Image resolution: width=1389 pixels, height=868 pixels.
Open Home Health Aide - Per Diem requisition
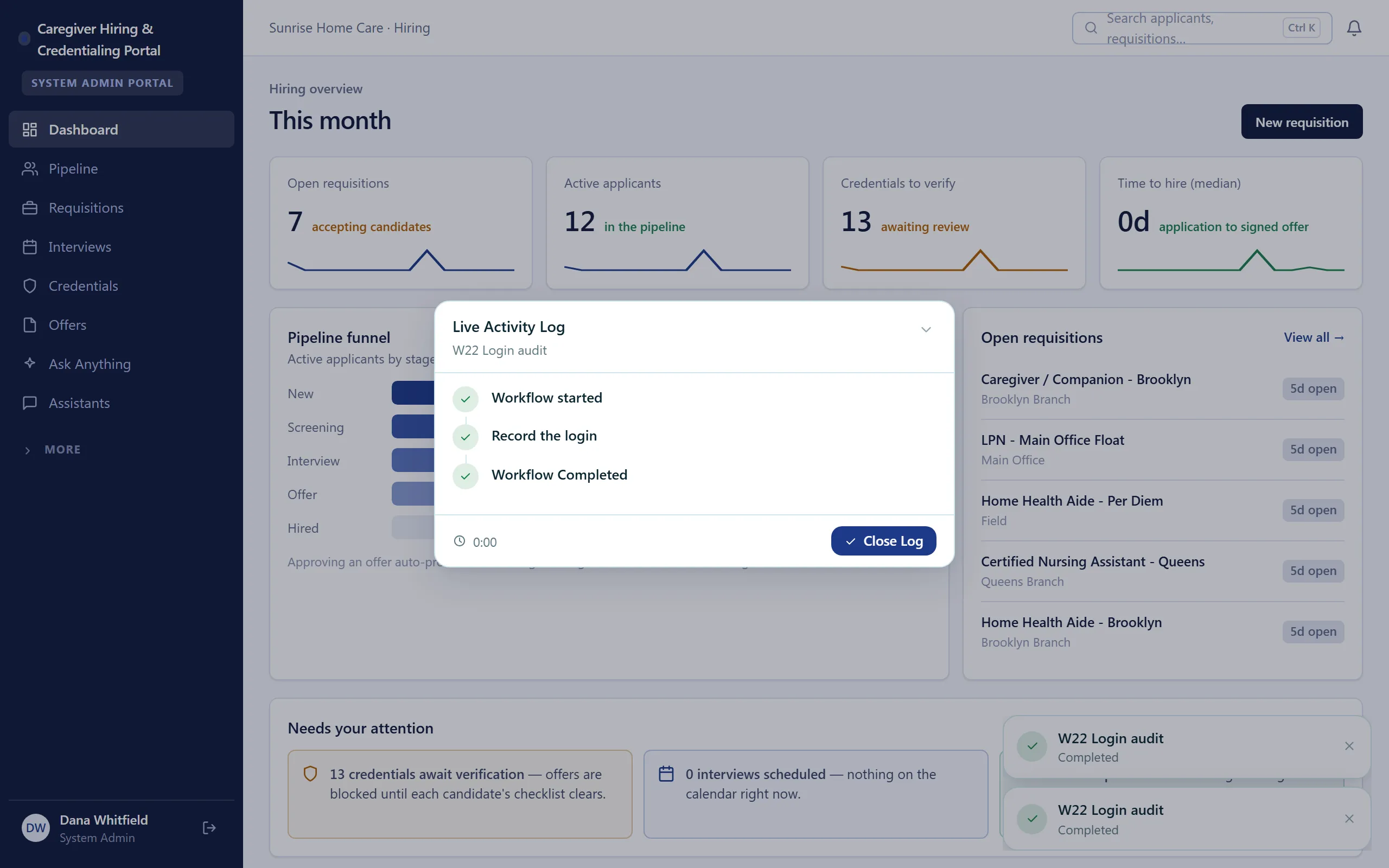[x=1162, y=511]
